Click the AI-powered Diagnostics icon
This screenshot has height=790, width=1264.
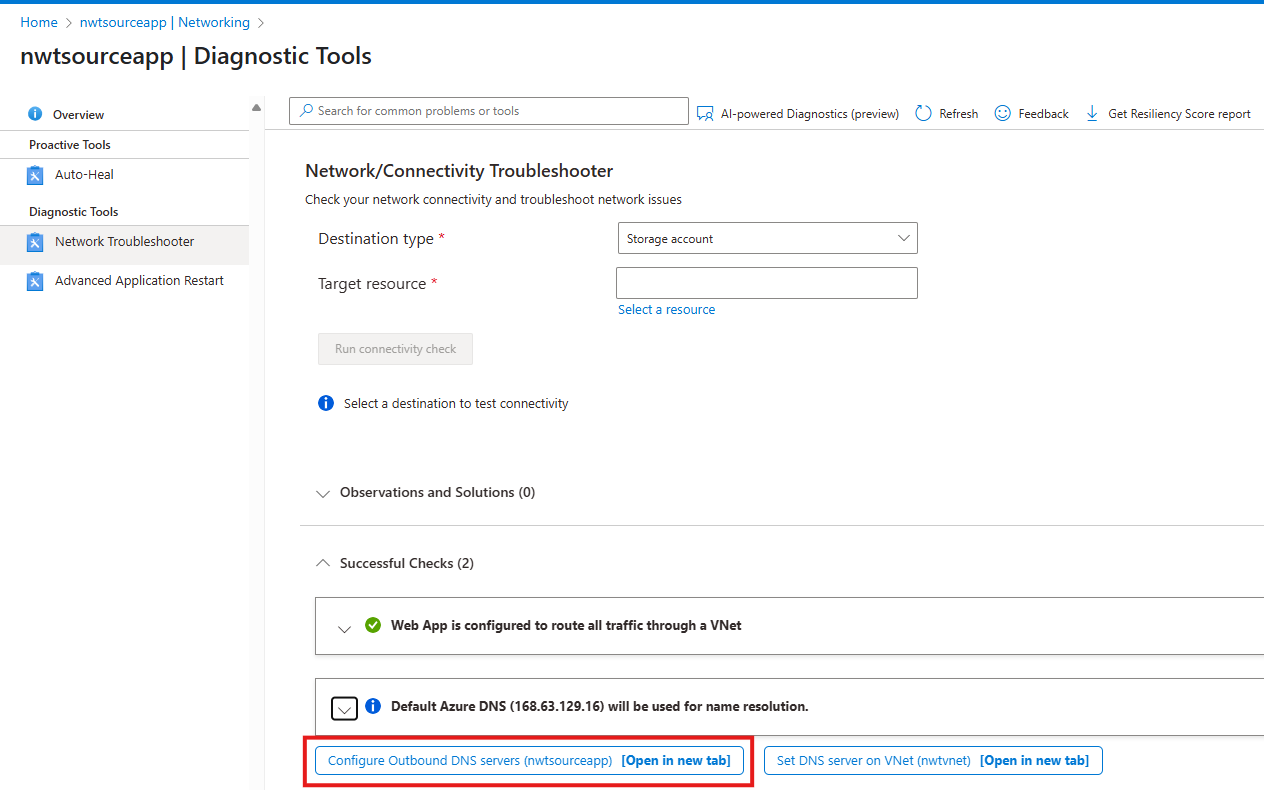705,114
